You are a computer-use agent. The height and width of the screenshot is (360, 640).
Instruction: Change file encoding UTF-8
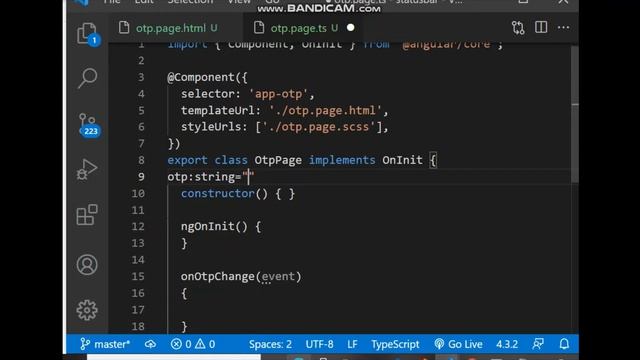[319, 344]
